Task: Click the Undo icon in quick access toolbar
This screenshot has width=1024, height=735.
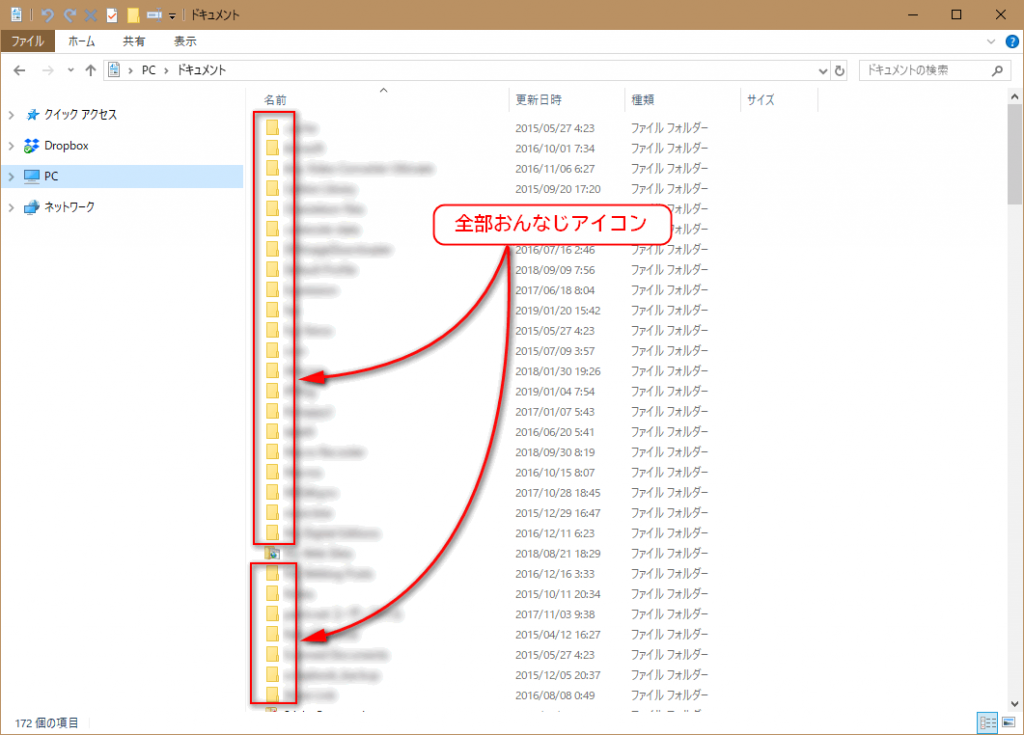Action: [x=47, y=15]
